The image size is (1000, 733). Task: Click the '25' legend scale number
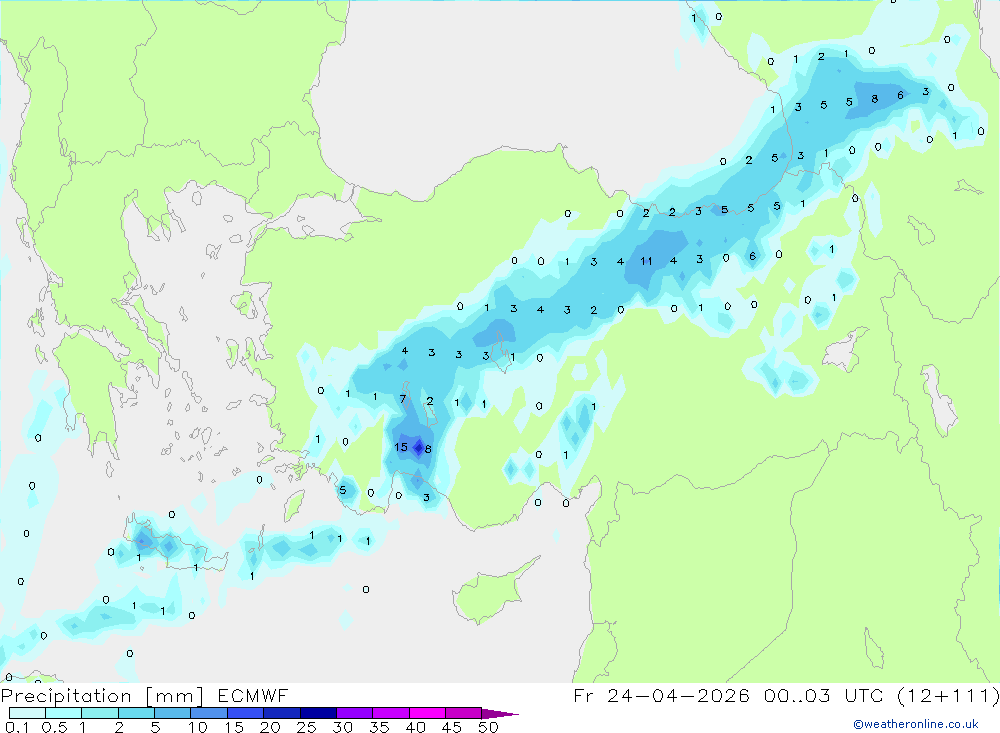click(307, 727)
